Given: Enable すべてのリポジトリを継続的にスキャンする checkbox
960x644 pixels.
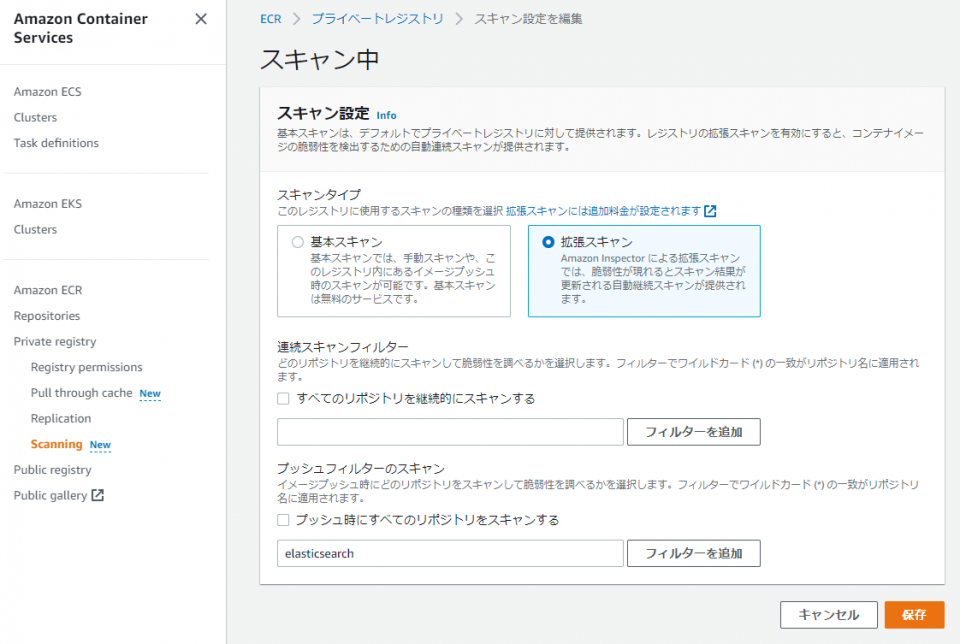Looking at the screenshot, I should [x=283, y=399].
